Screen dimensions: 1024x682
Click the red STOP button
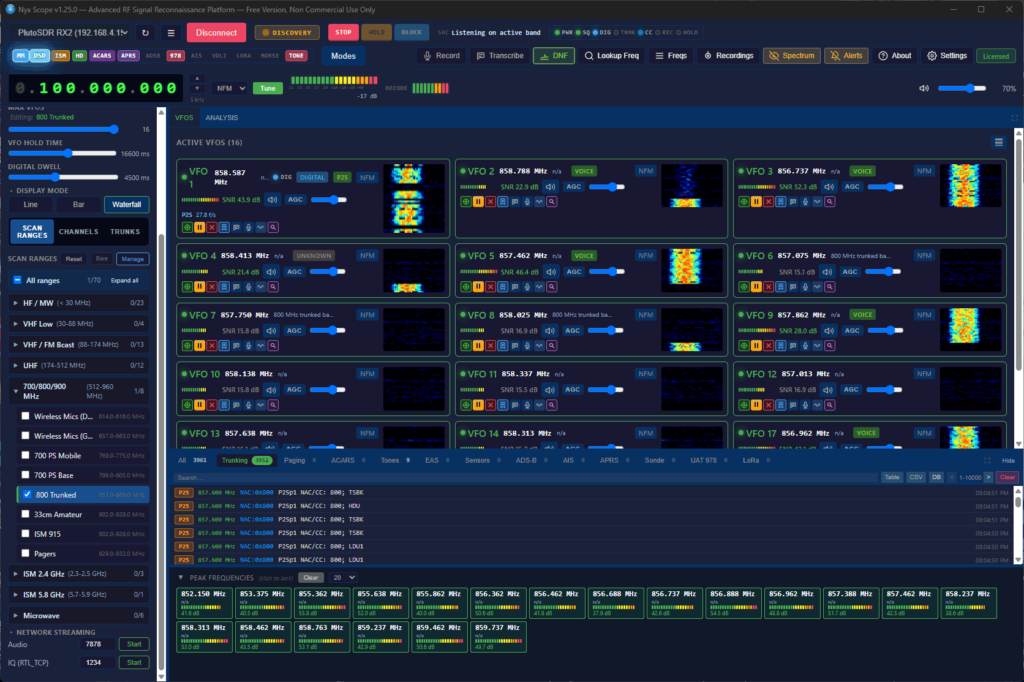pos(343,32)
